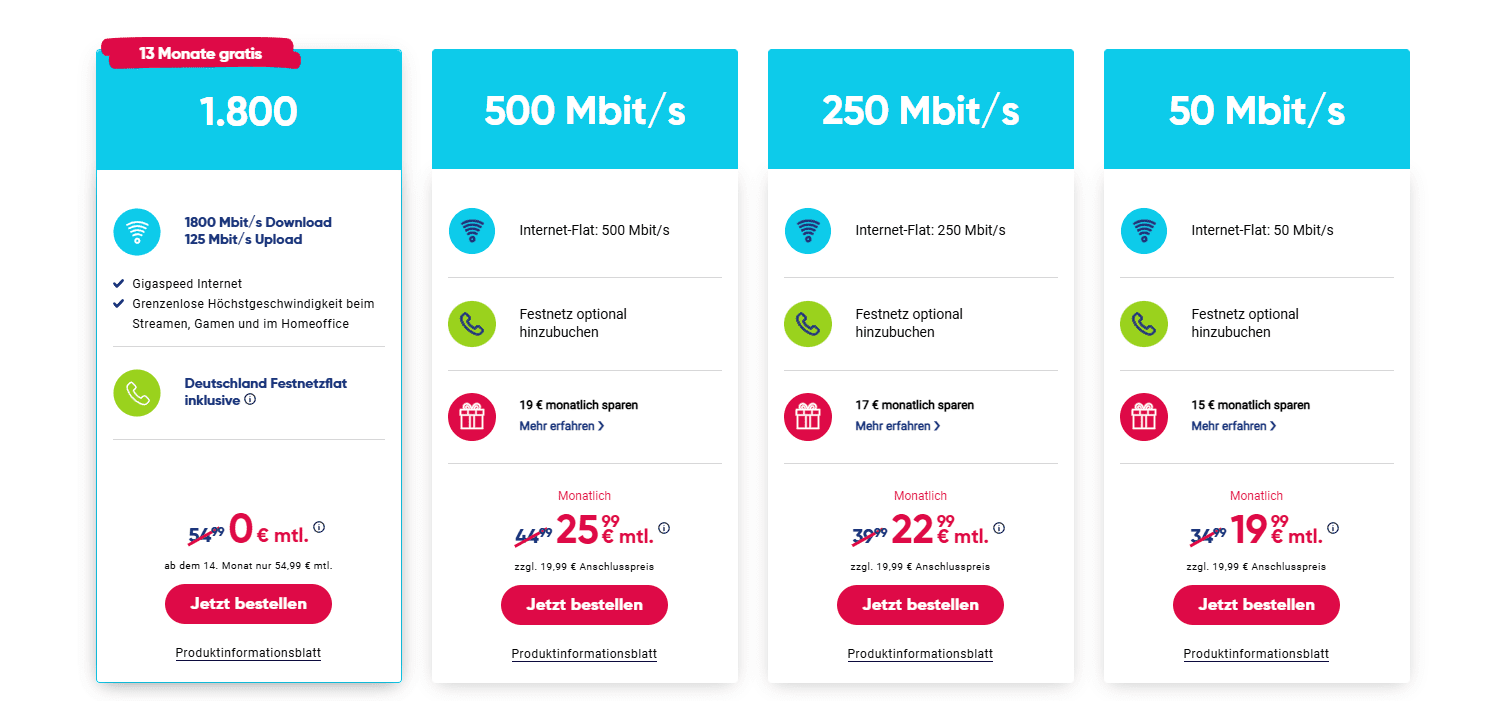Click the phone icon in the 250 Mbit/s plan
The height and width of the screenshot is (701, 1493).
click(x=808, y=324)
